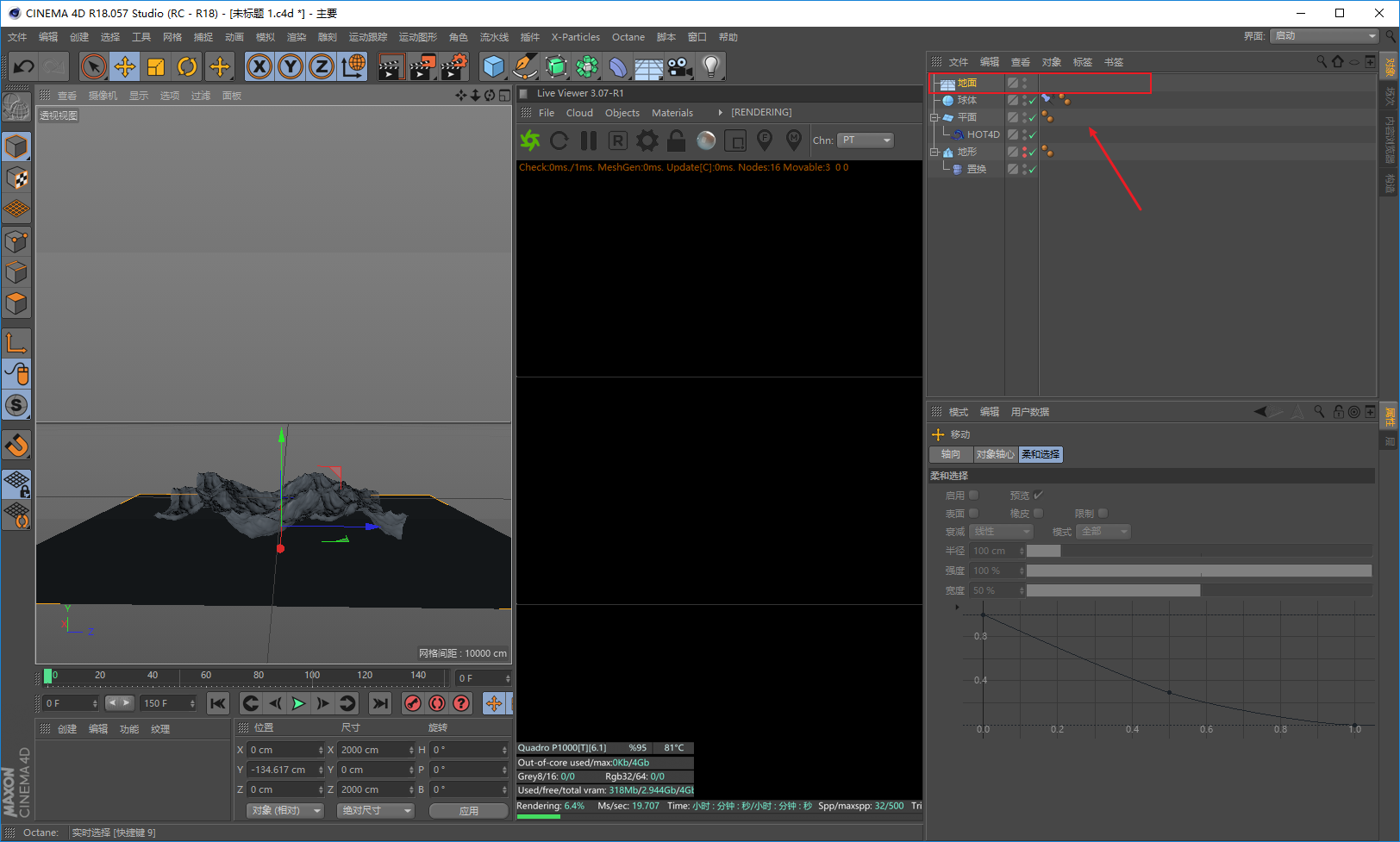Open render settings icon
1400x842 pixels.
pos(453,66)
